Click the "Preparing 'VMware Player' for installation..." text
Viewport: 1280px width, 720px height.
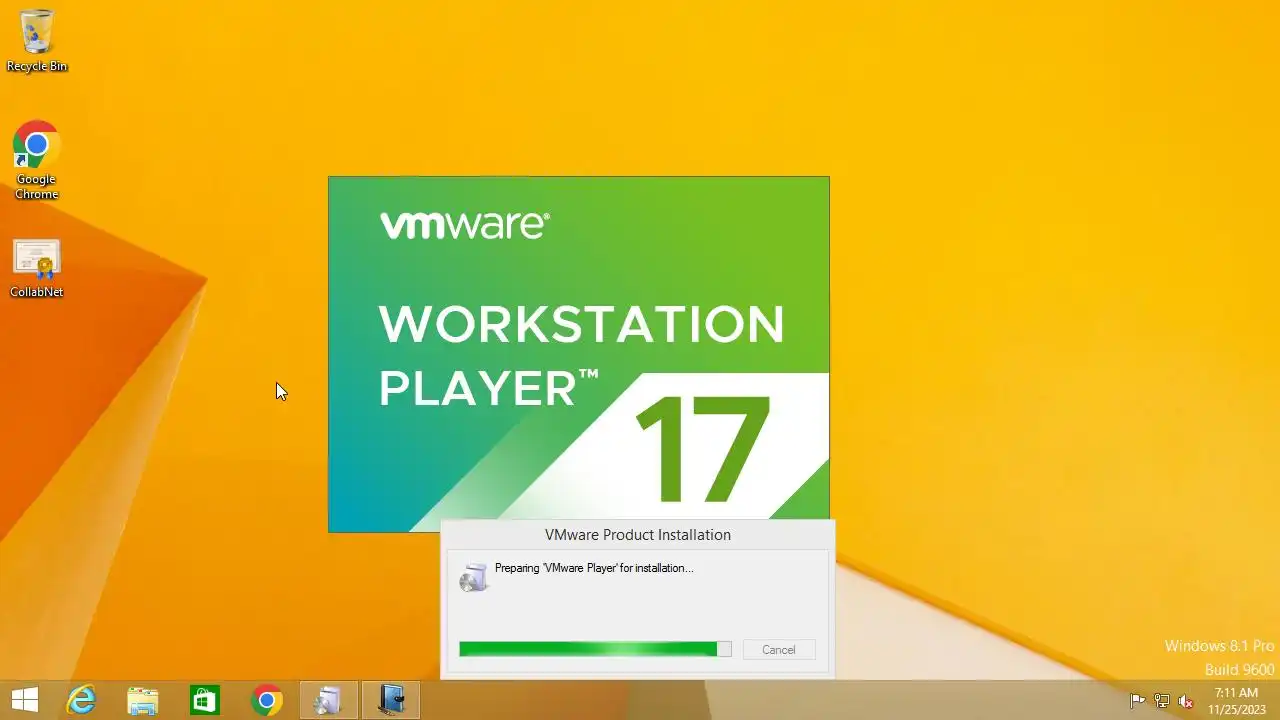click(x=594, y=568)
